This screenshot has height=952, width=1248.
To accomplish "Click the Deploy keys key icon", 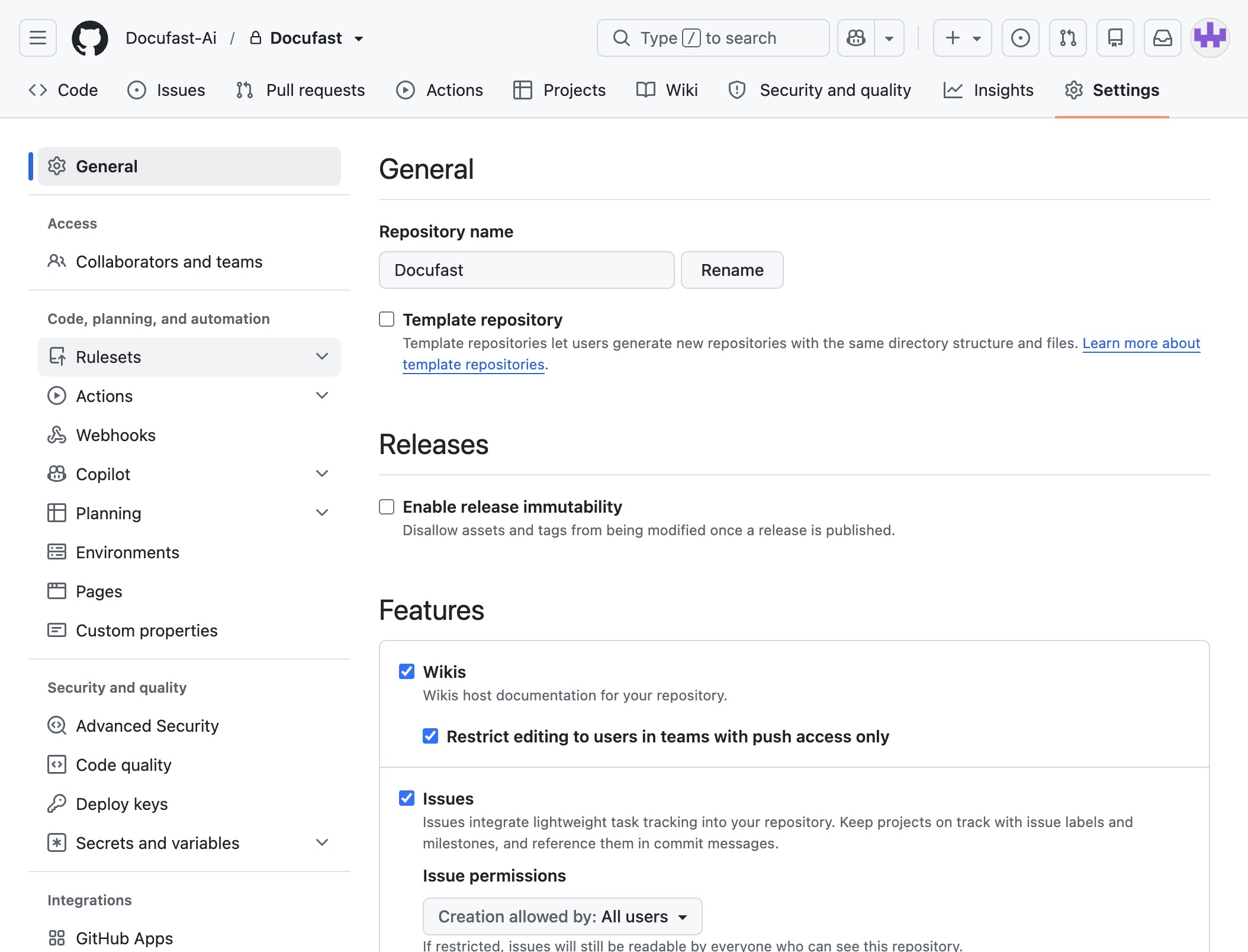I will click(x=57, y=804).
